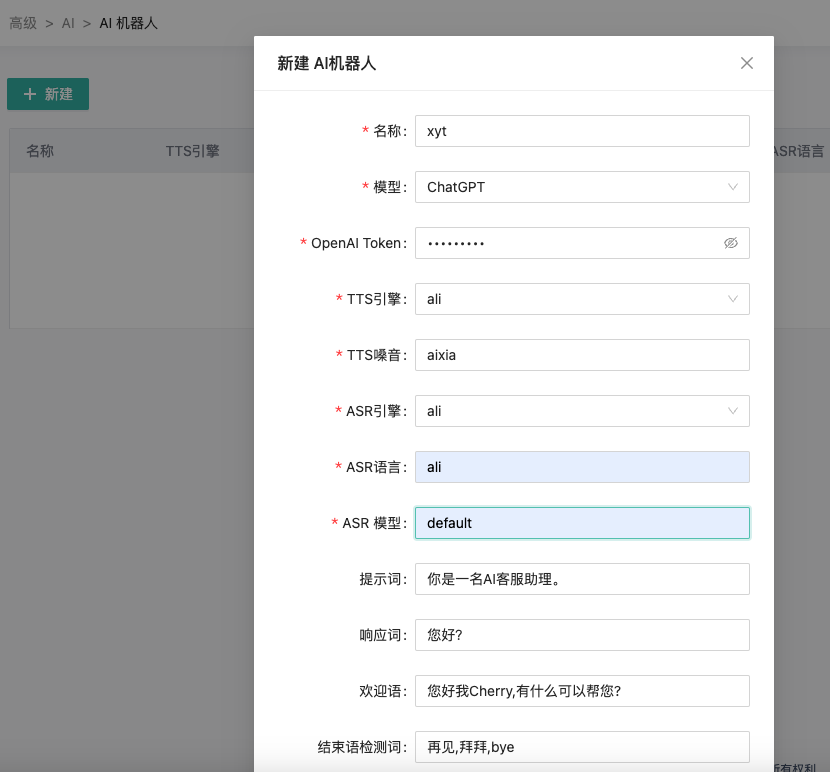The width and height of the screenshot is (830, 772).
Task: Open the 模型 ChatGPT dropdown
Action: (x=582, y=187)
